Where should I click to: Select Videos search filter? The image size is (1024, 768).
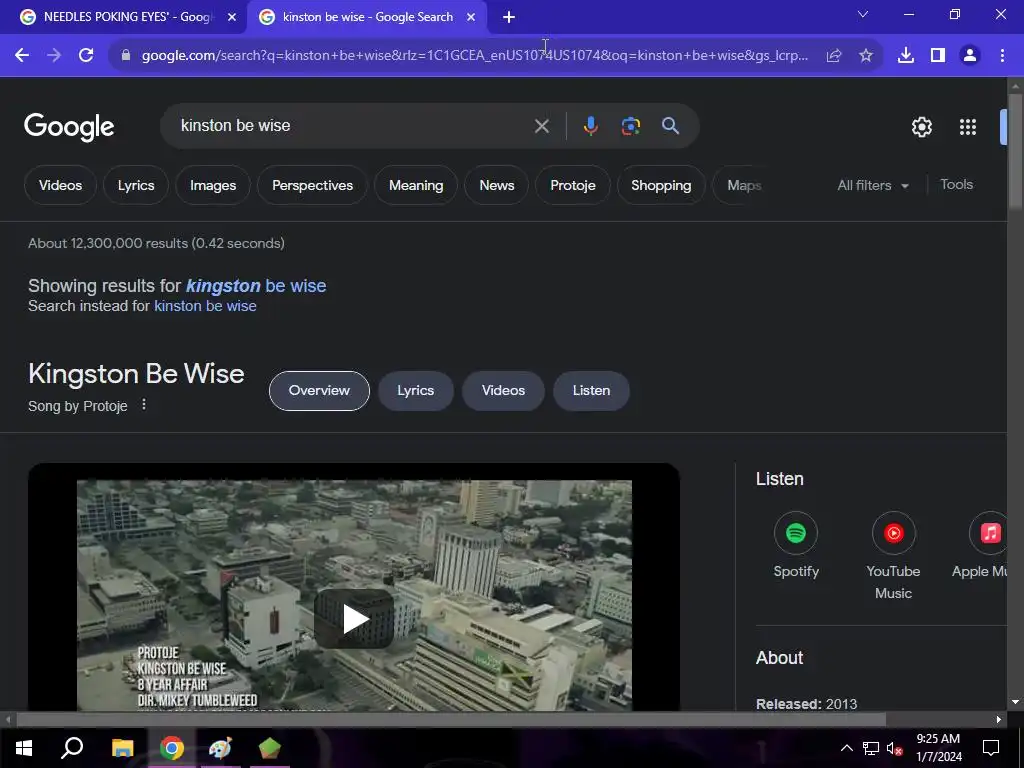pyautogui.click(x=61, y=185)
